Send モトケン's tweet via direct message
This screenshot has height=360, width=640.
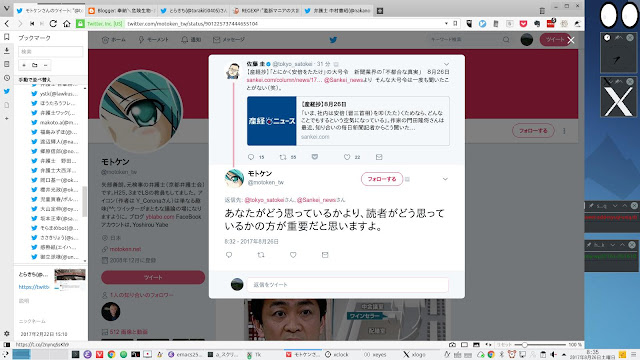tap(325, 255)
